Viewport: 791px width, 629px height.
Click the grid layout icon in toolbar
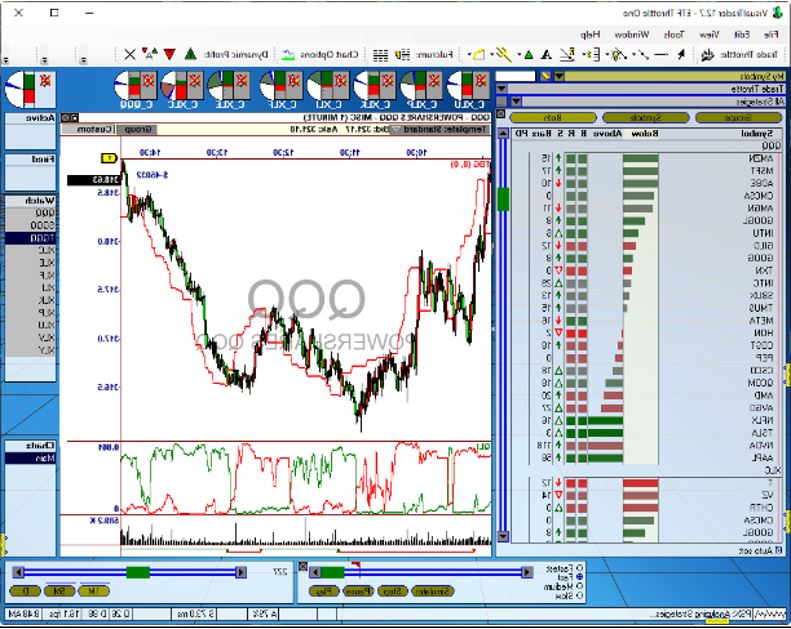coord(380,54)
